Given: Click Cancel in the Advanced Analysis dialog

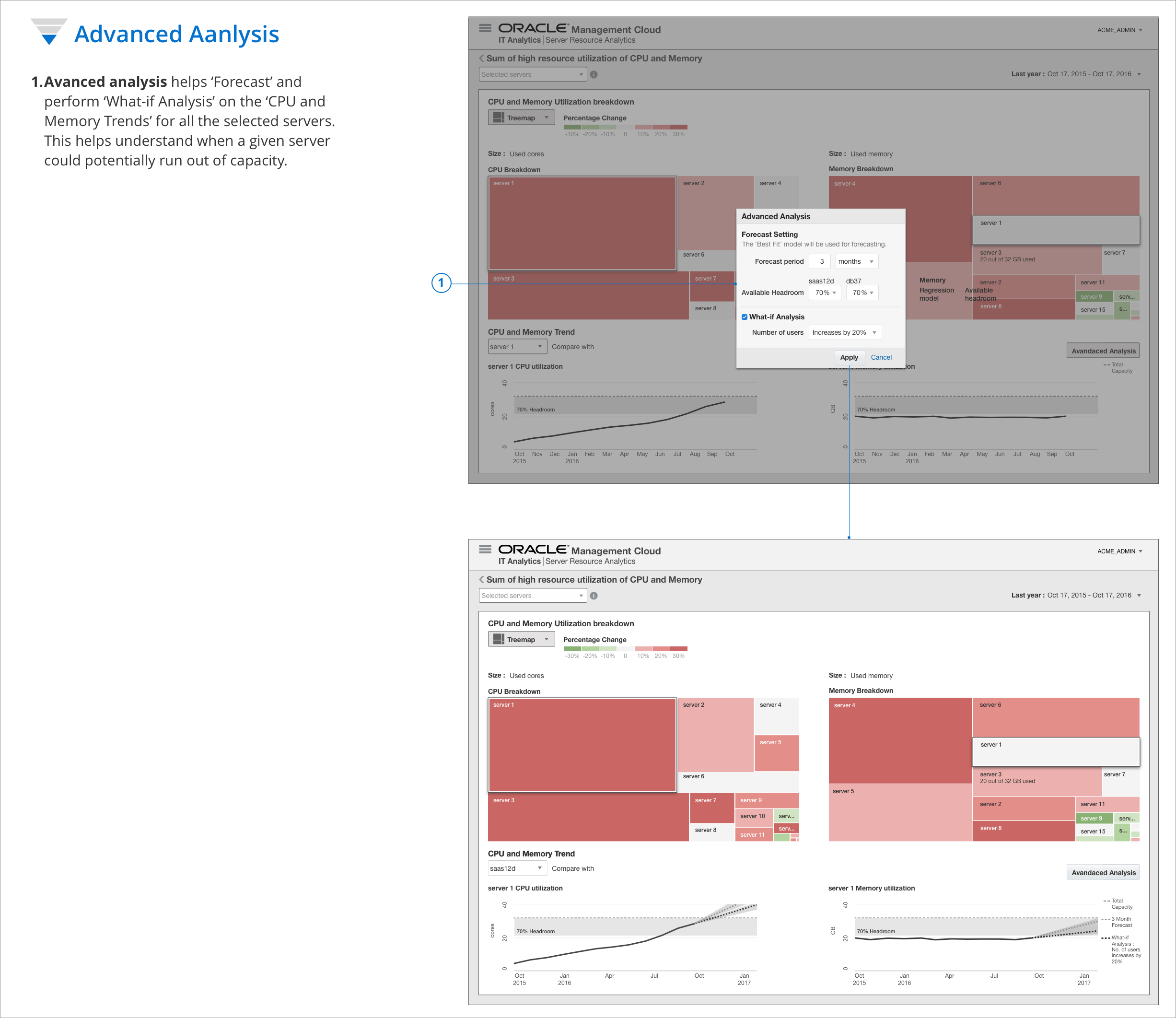Looking at the screenshot, I should (881, 358).
